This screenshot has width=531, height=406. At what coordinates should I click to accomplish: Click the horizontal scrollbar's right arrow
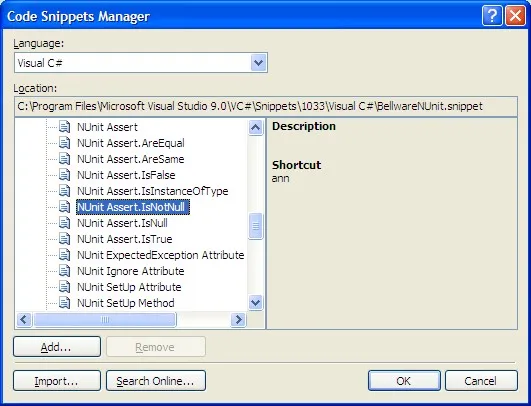pyautogui.click(x=238, y=319)
